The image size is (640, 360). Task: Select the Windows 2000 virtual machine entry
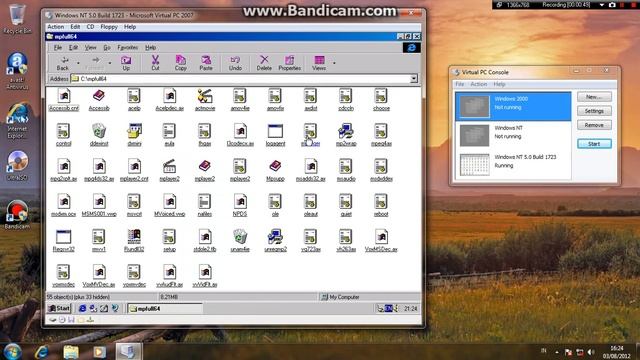[x=513, y=106]
